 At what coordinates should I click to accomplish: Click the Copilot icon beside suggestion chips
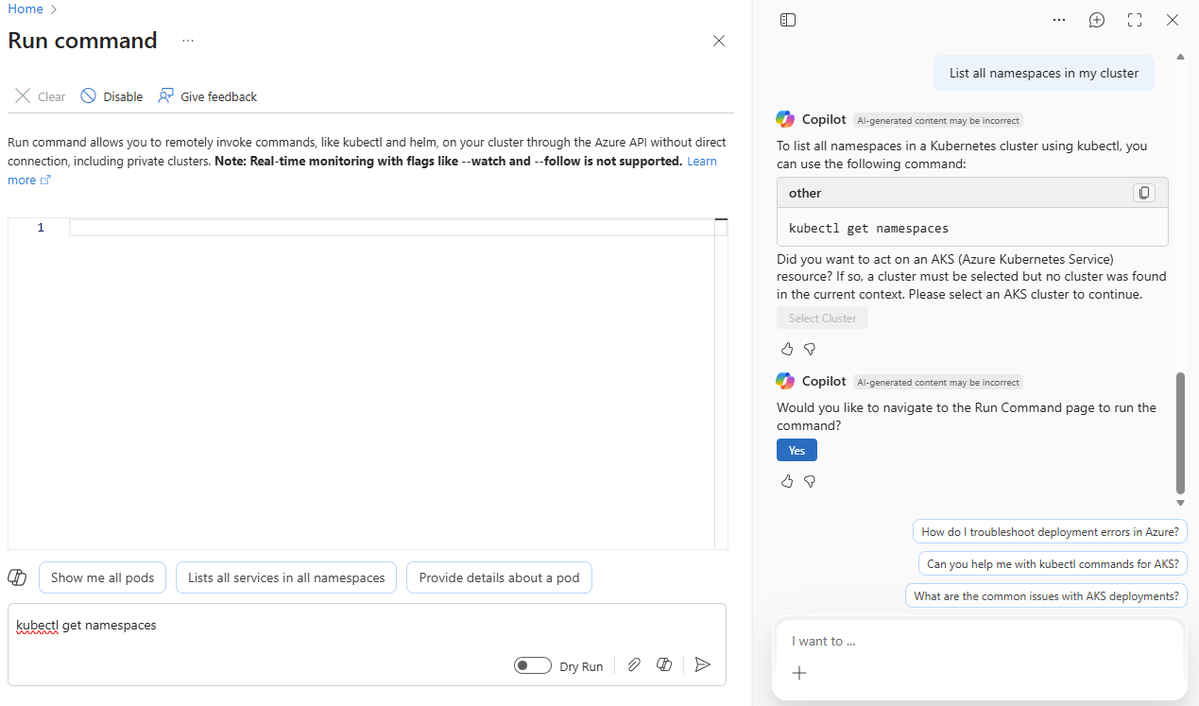(17, 577)
